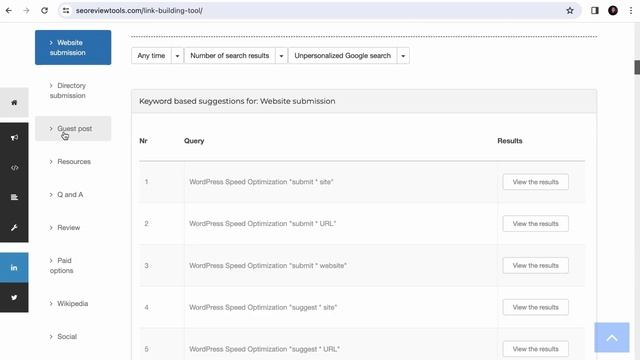Select the Guest post category
The width and height of the screenshot is (640, 360).
tap(73, 129)
